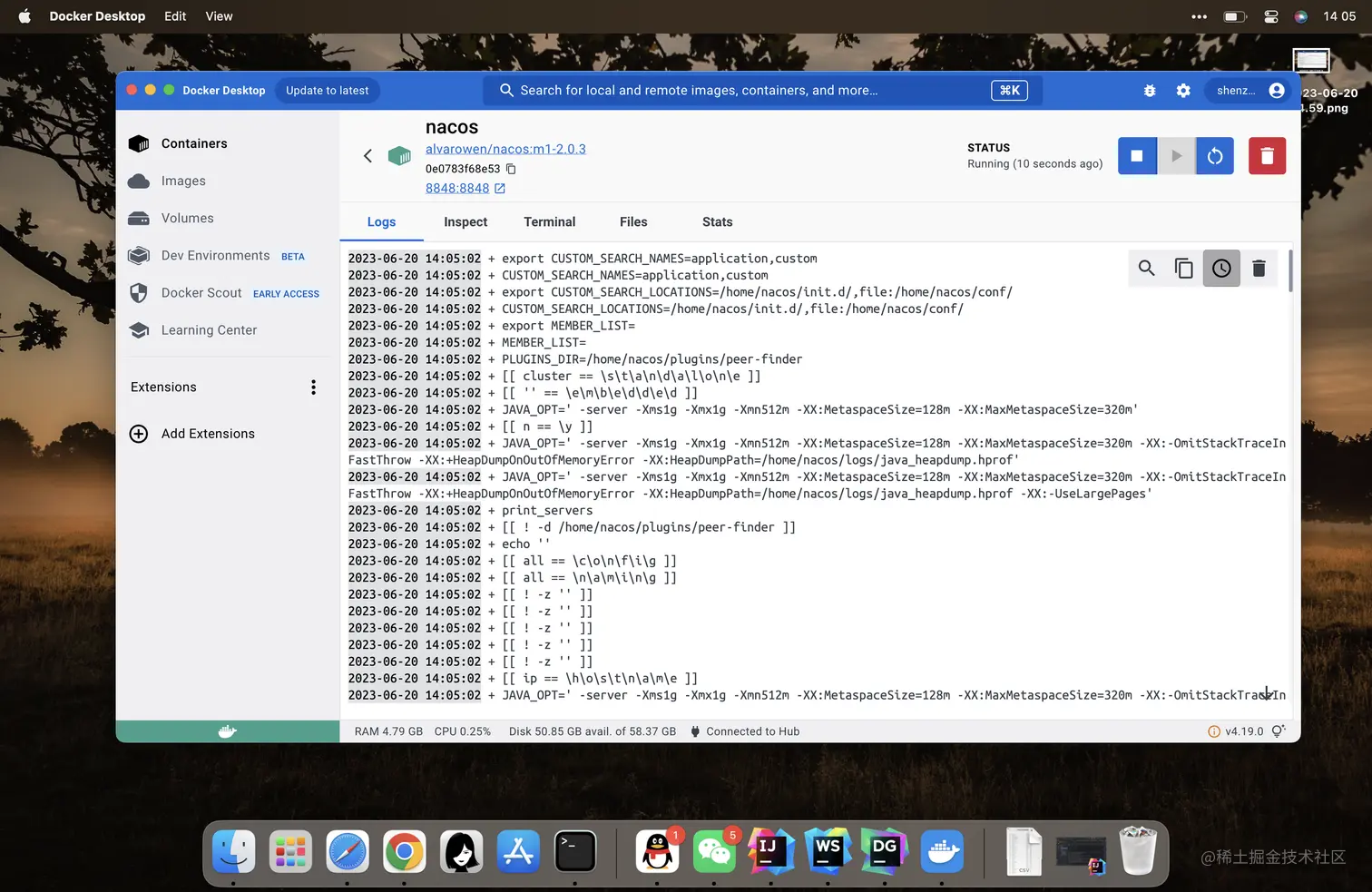
Task: Open IntelliJ IDEA from the Dock
Action: pos(770,852)
